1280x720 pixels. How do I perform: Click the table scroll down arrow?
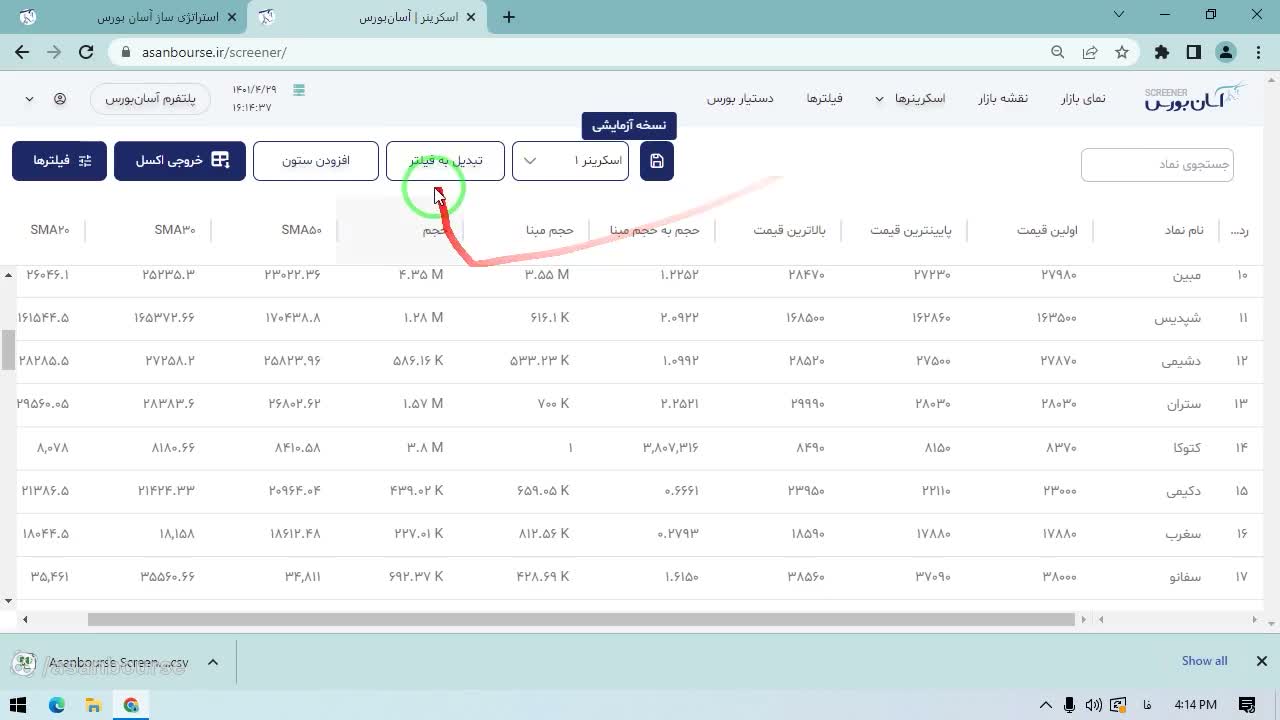click(8, 601)
